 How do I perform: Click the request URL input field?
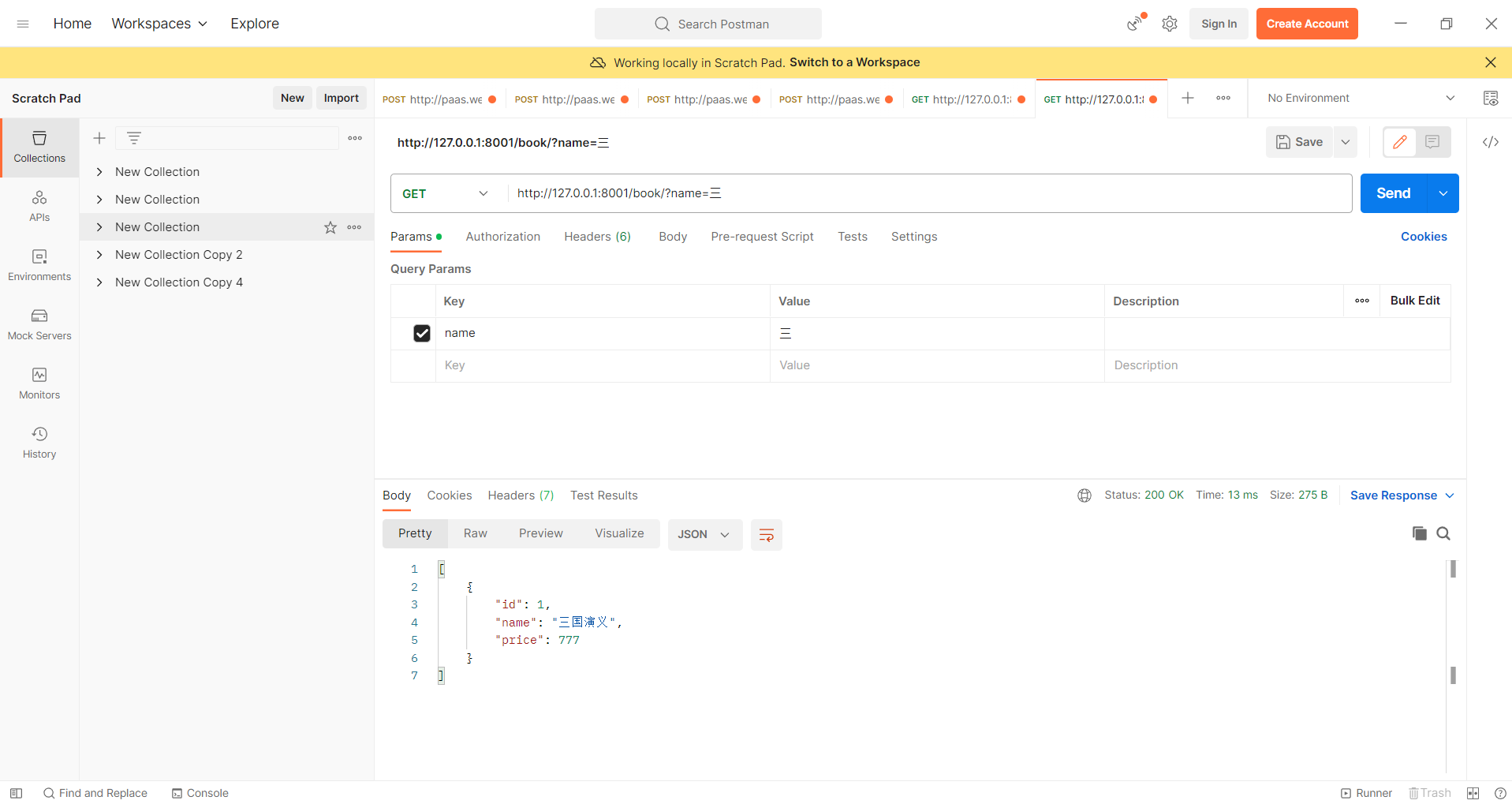[x=929, y=193]
